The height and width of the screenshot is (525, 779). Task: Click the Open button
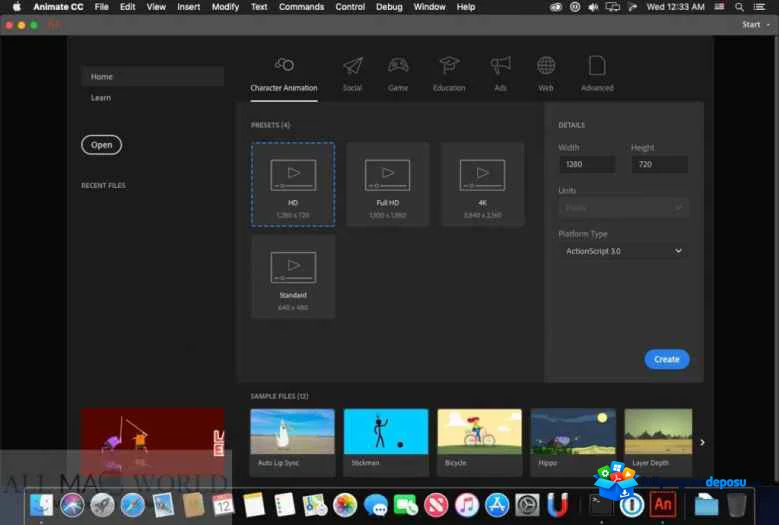click(x=101, y=145)
